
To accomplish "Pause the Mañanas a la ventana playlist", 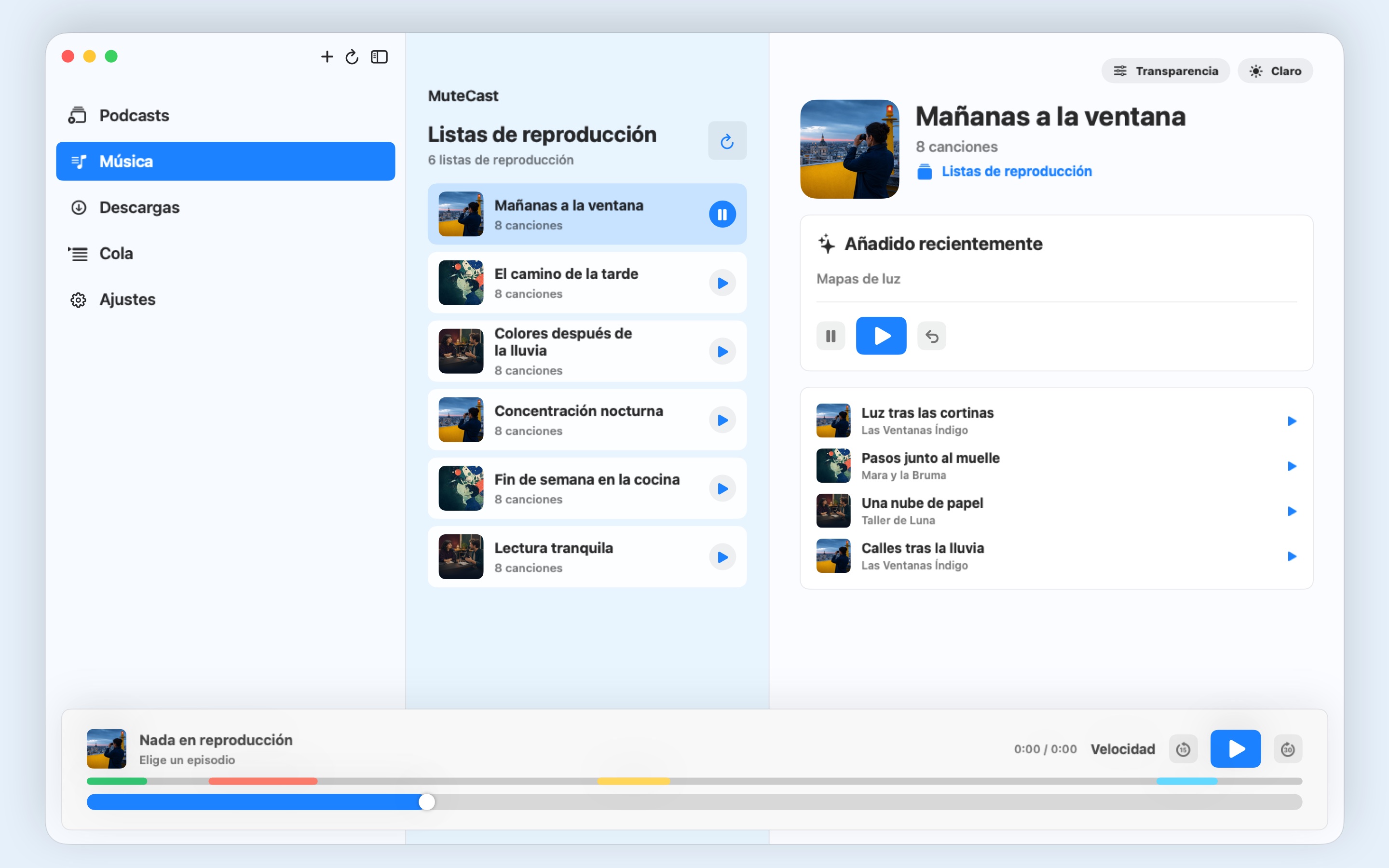I will [x=722, y=214].
